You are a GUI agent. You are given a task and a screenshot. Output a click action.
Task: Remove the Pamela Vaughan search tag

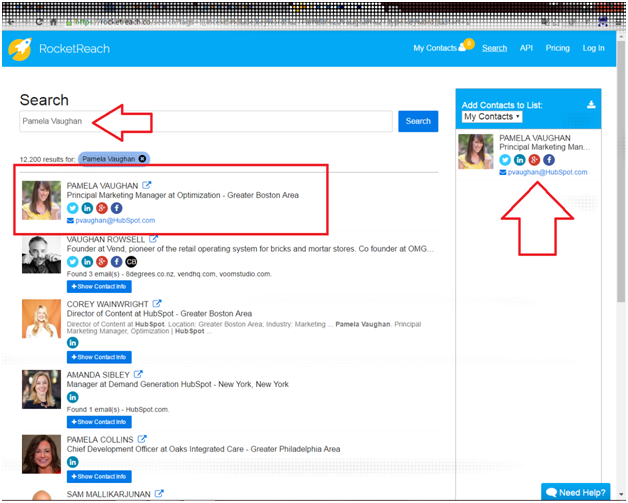[x=142, y=159]
